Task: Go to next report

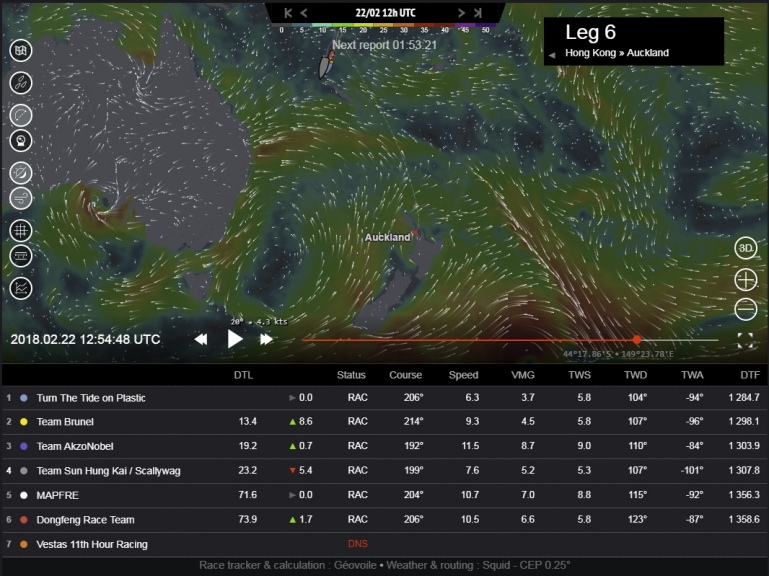Action: pyautogui.click(x=461, y=13)
